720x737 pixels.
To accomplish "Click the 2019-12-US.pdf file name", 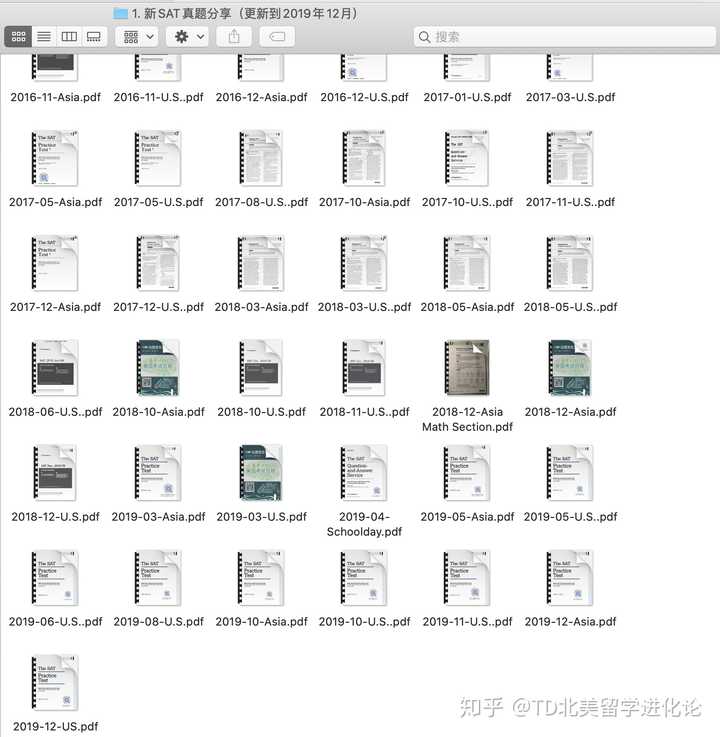I will (55, 726).
